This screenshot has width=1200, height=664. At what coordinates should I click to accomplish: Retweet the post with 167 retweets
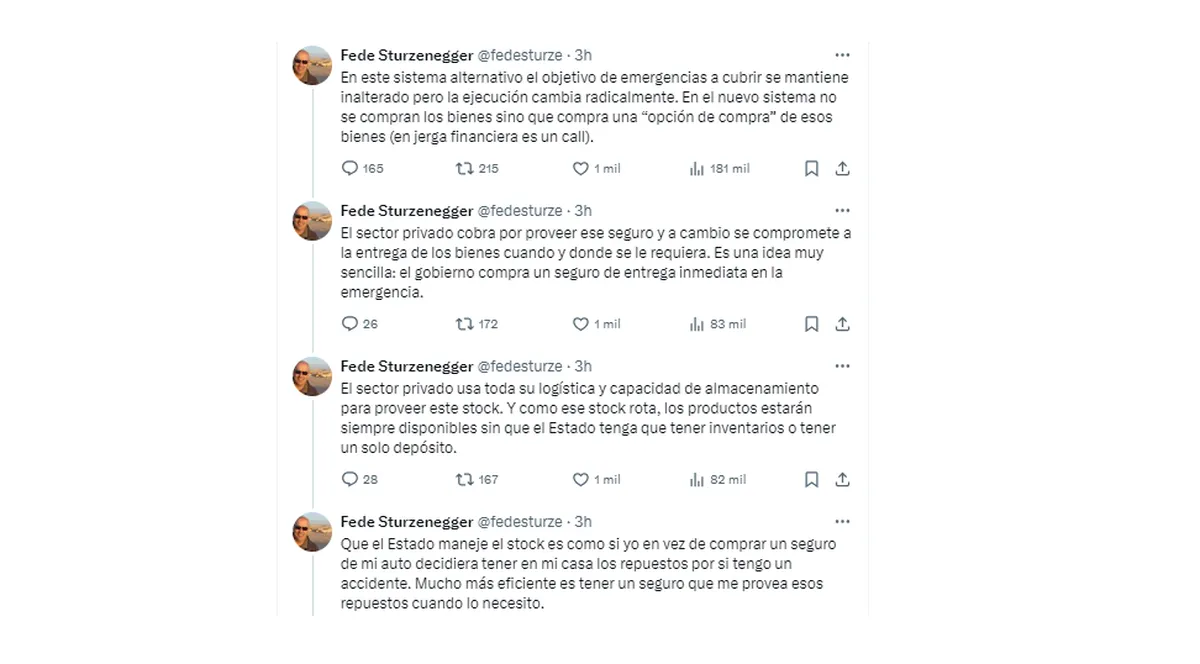465,480
